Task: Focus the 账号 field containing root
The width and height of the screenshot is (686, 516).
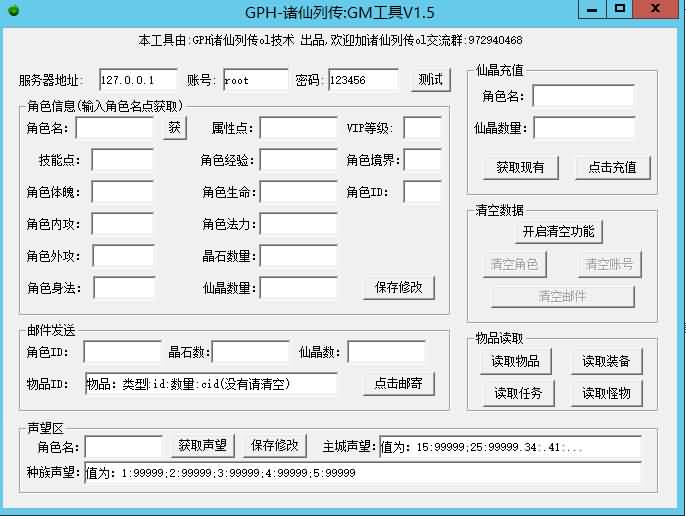Action: (x=256, y=80)
